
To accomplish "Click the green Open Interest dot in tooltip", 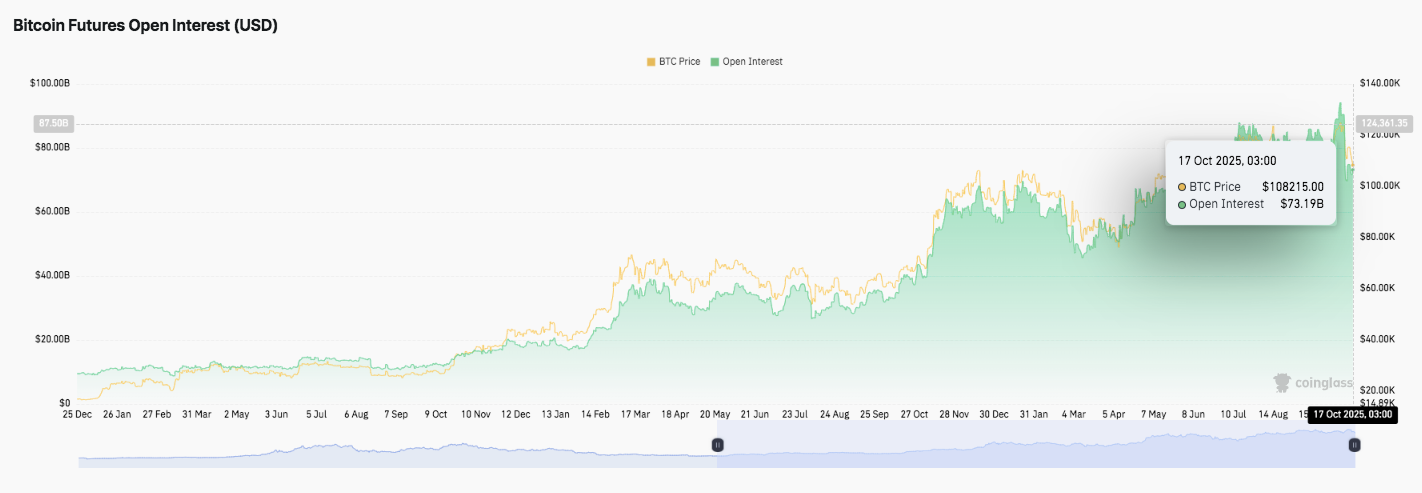I will 1183,204.
